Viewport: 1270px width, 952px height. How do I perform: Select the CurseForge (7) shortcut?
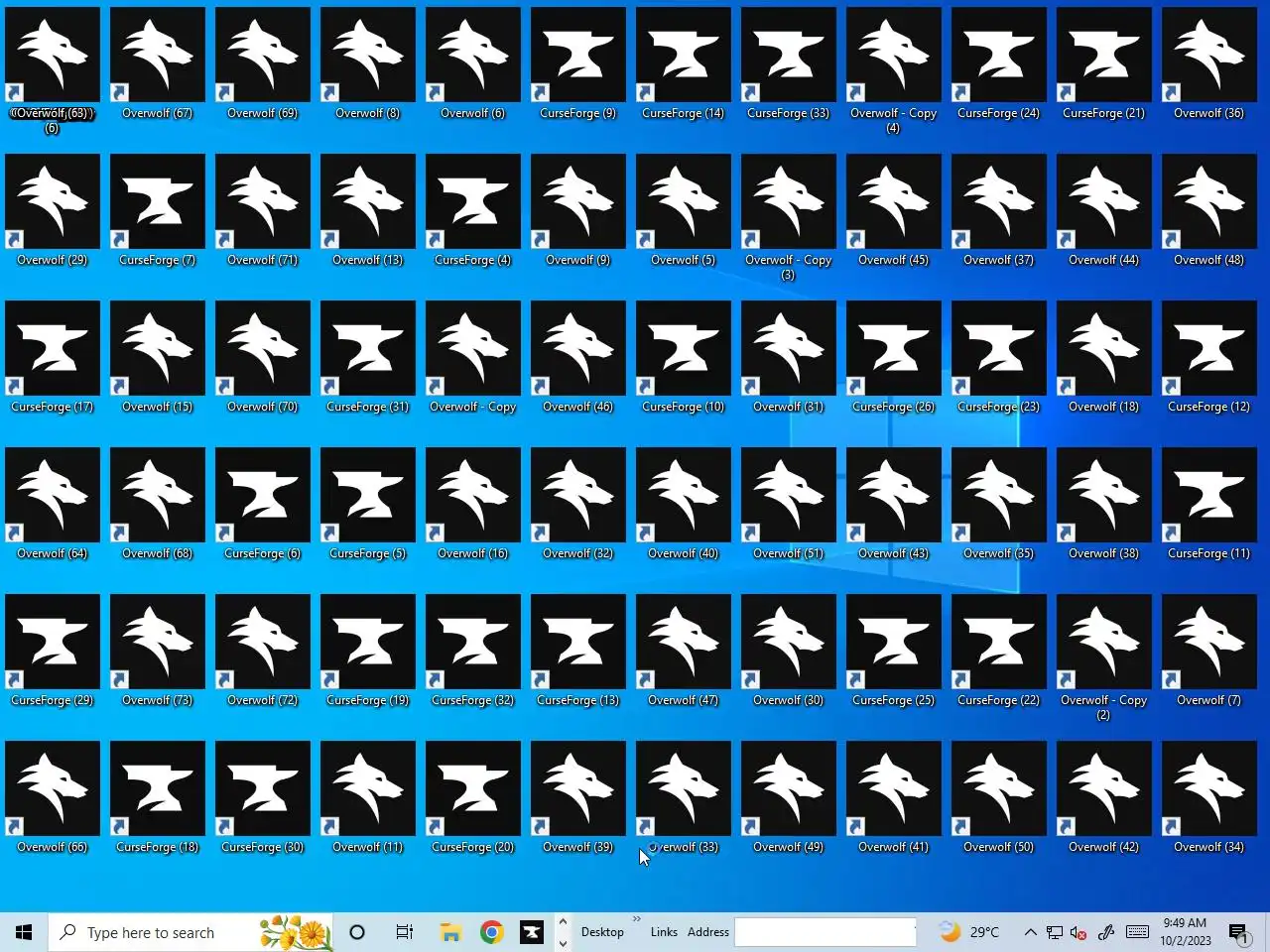coord(158,211)
